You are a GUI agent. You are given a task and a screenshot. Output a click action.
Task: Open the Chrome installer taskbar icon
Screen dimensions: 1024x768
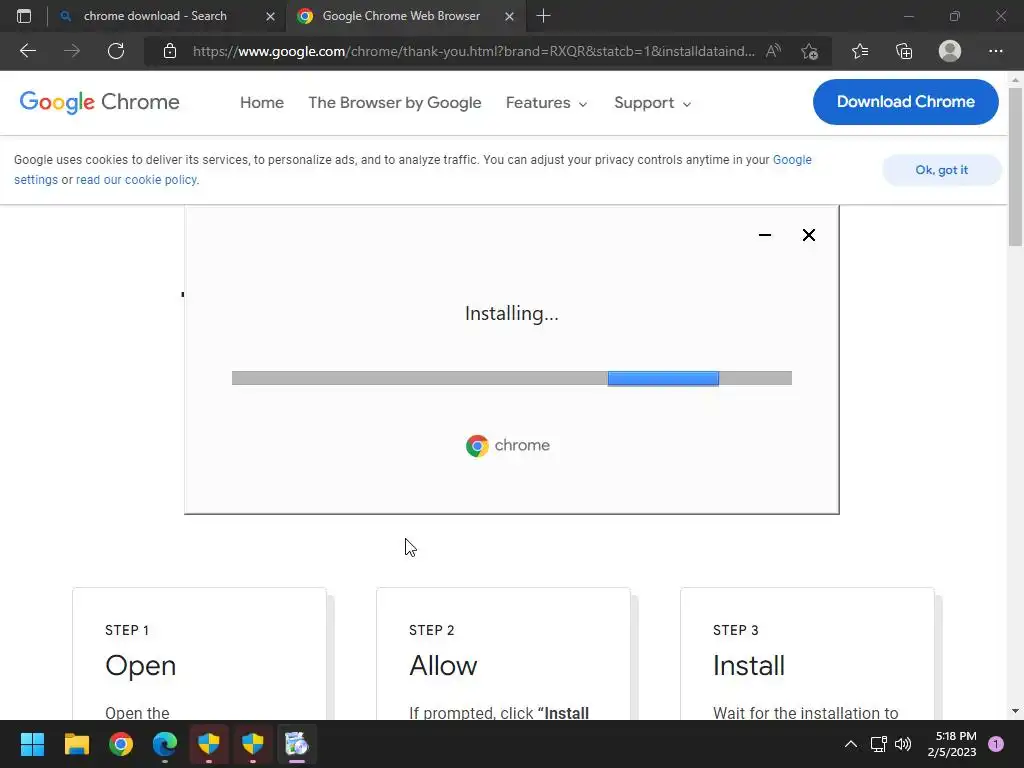pyautogui.click(x=296, y=744)
